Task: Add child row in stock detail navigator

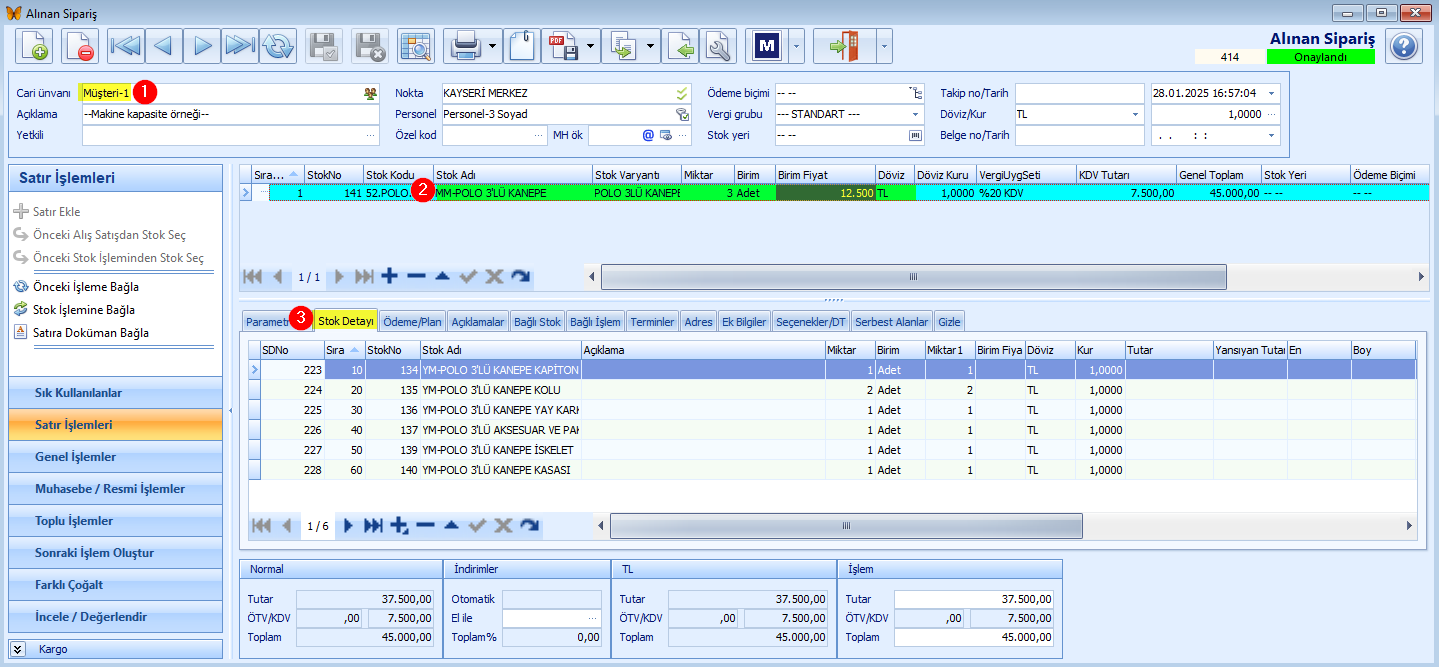Action: [399, 525]
